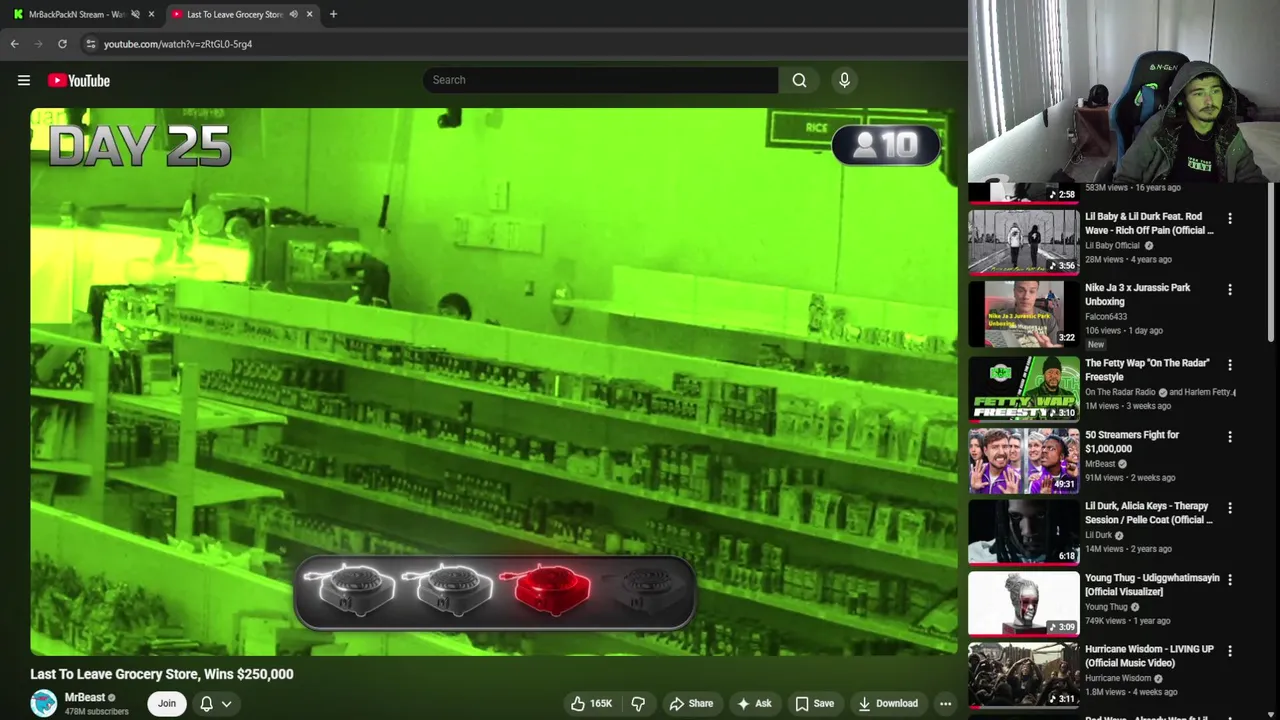Share the video

[x=691, y=703]
